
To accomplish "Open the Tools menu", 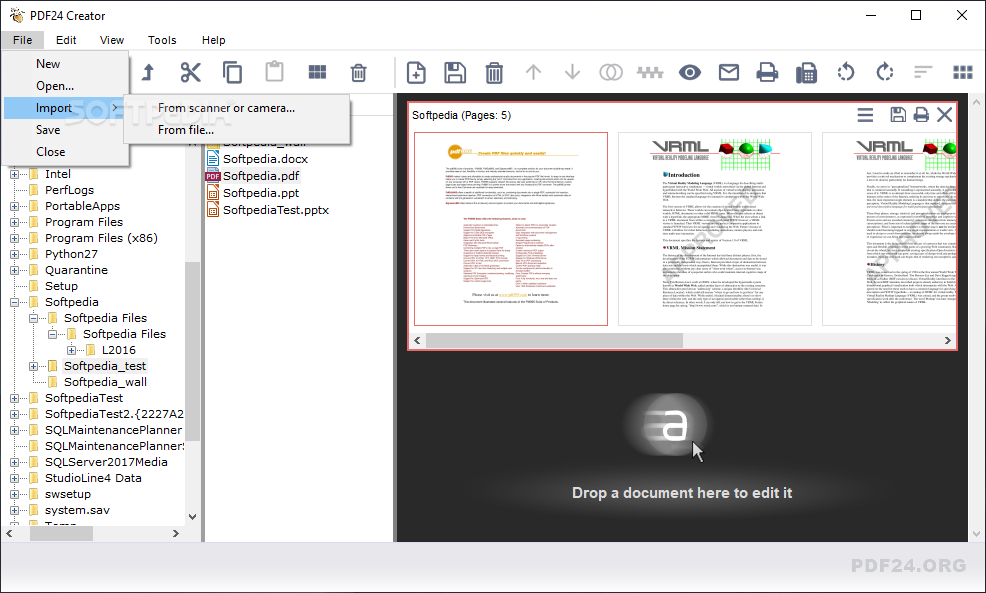I will pyautogui.click(x=162, y=40).
